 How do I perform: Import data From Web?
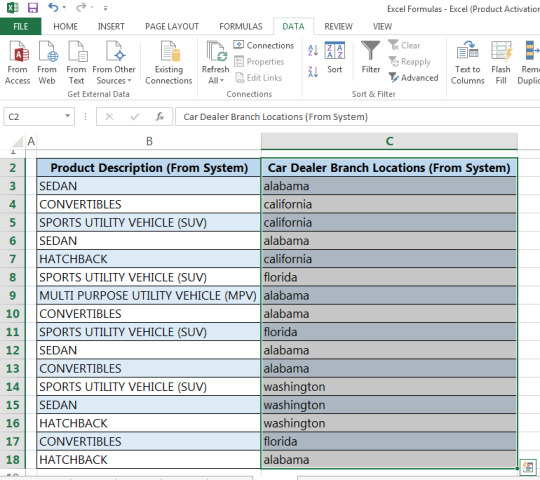pyautogui.click(x=47, y=62)
